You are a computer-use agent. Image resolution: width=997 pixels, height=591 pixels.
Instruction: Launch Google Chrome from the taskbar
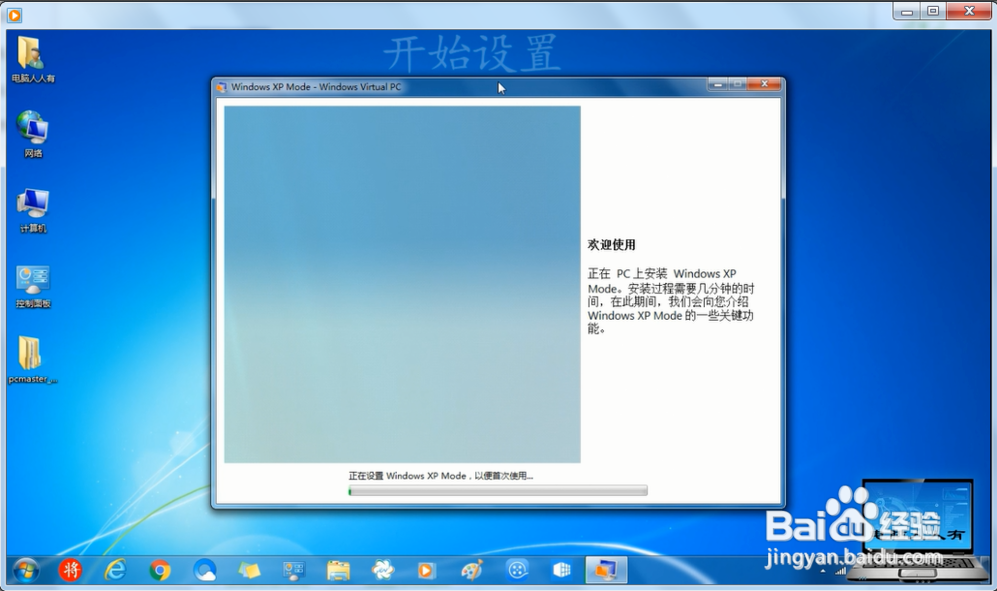(160, 571)
